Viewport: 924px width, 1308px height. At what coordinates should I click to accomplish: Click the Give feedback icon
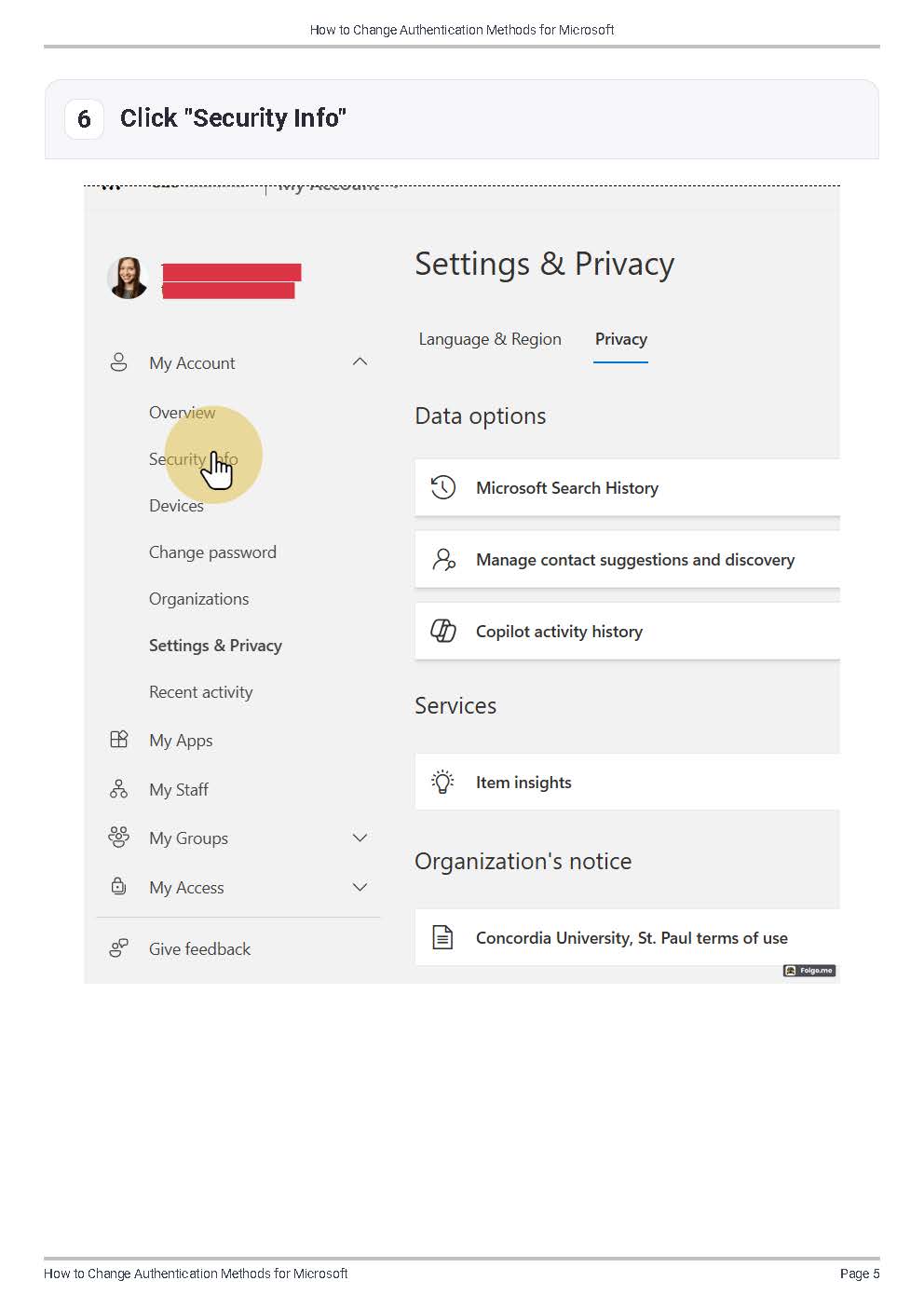tap(118, 948)
